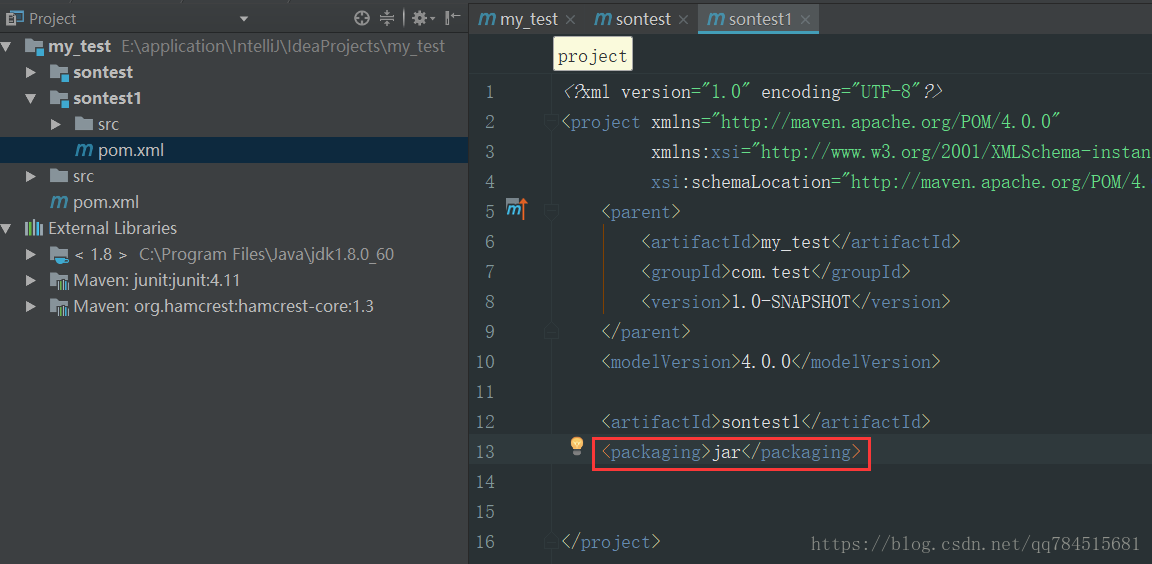1152x564 pixels.
Task: Click the root src folder icon
Action: [60, 176]
